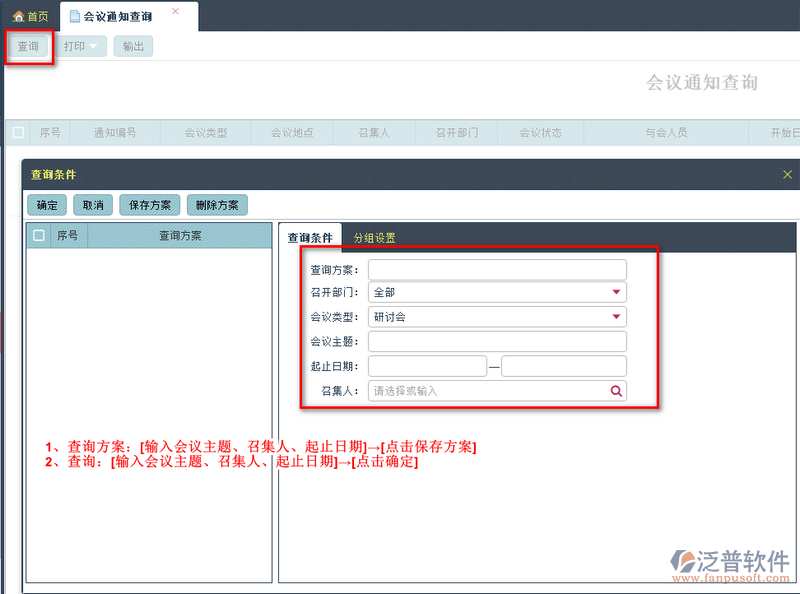Select the 查询条件 tab

(312, 235)
